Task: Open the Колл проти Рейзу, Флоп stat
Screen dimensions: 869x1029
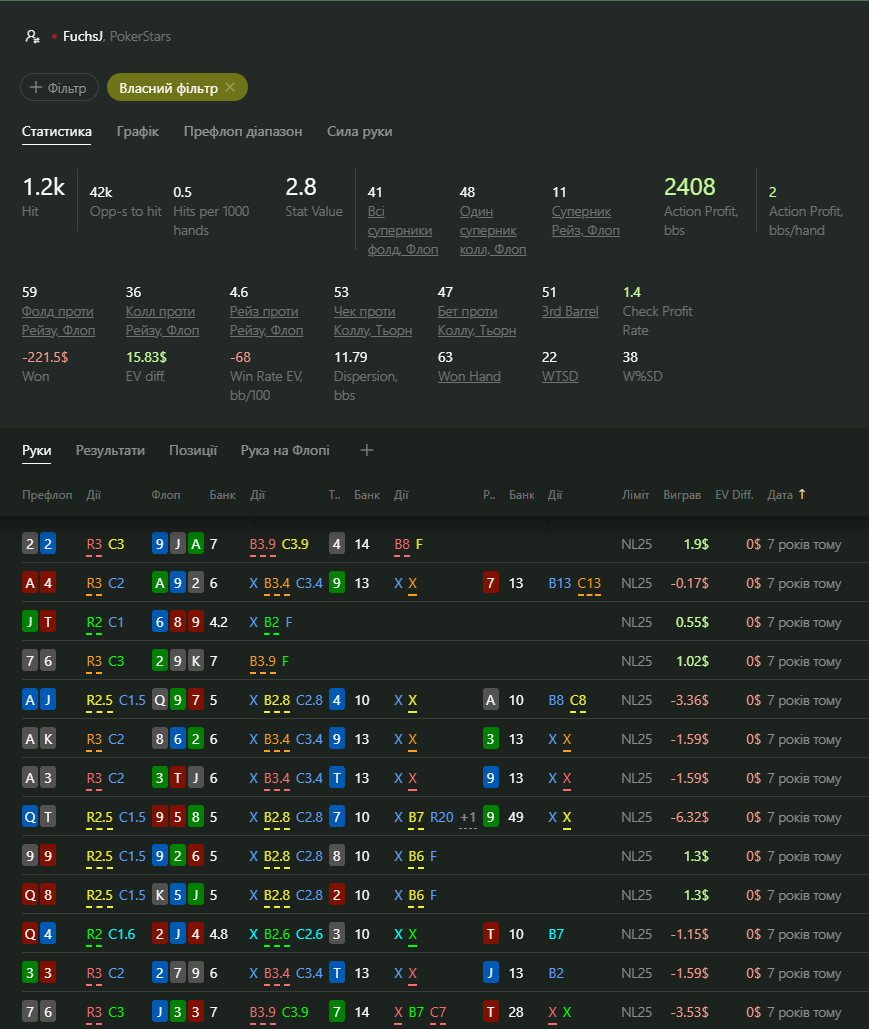Action: [x=162, y=321]
